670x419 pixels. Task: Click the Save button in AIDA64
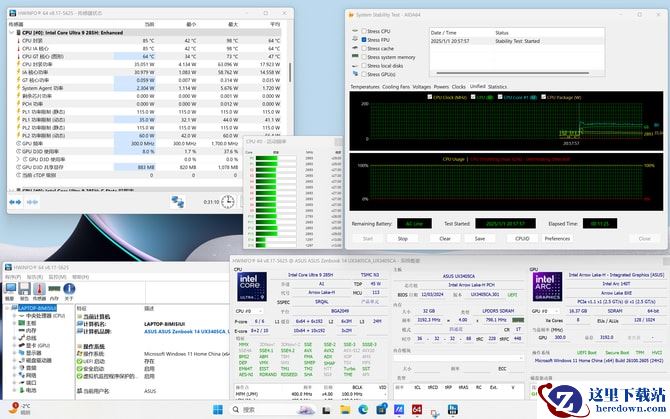tap(480, 238)
